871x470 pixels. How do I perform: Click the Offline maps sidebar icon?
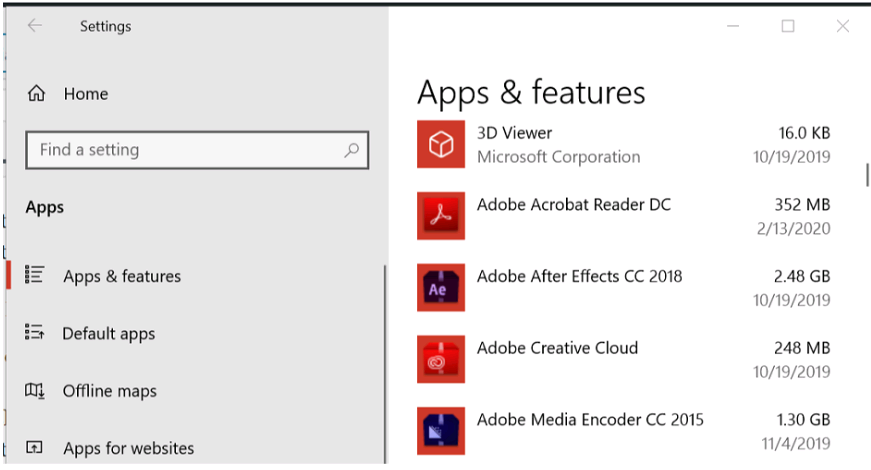coord(35,391)
